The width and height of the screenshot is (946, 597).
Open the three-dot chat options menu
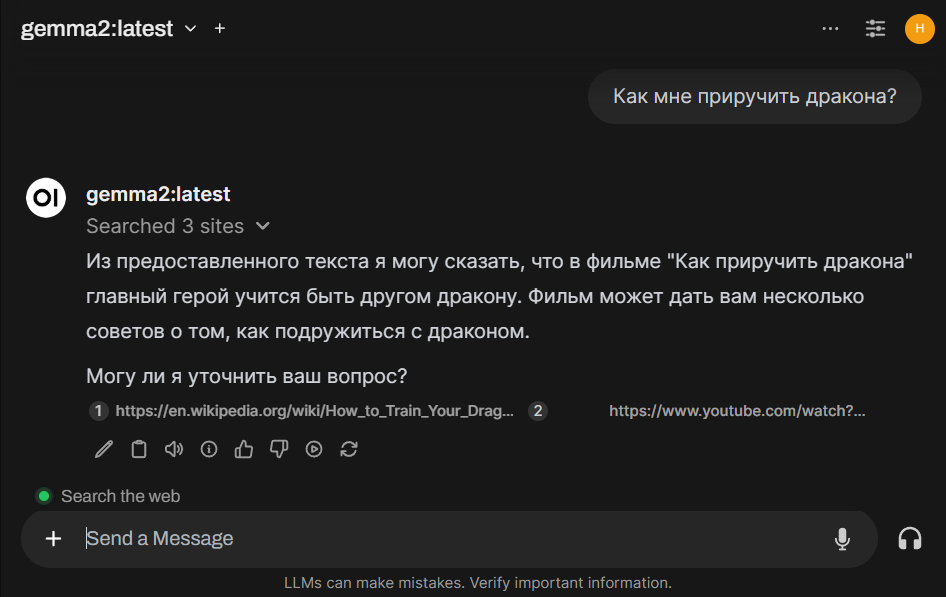coord(830,28)
